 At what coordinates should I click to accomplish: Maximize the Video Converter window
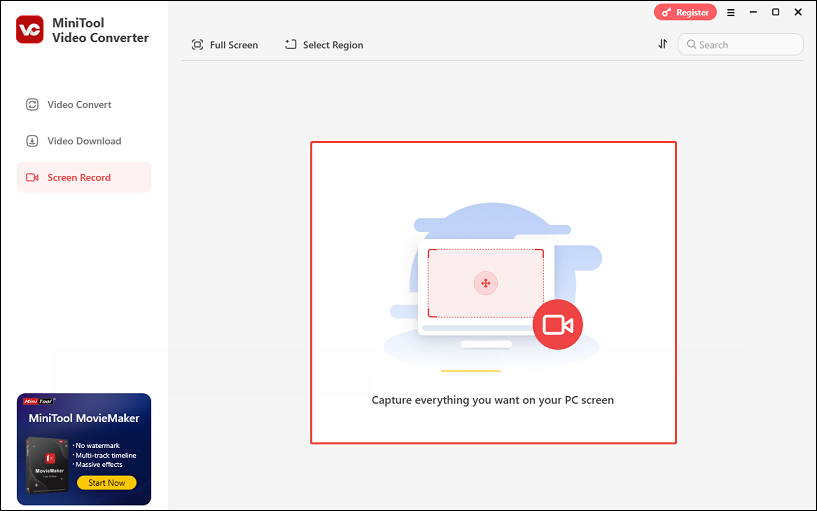tap(776, 12)
